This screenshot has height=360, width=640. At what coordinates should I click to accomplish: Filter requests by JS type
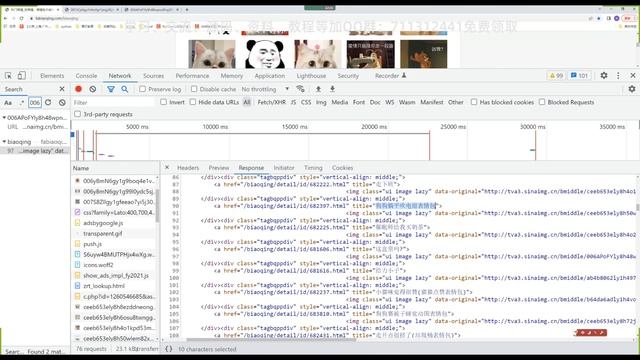click(293, 102)
